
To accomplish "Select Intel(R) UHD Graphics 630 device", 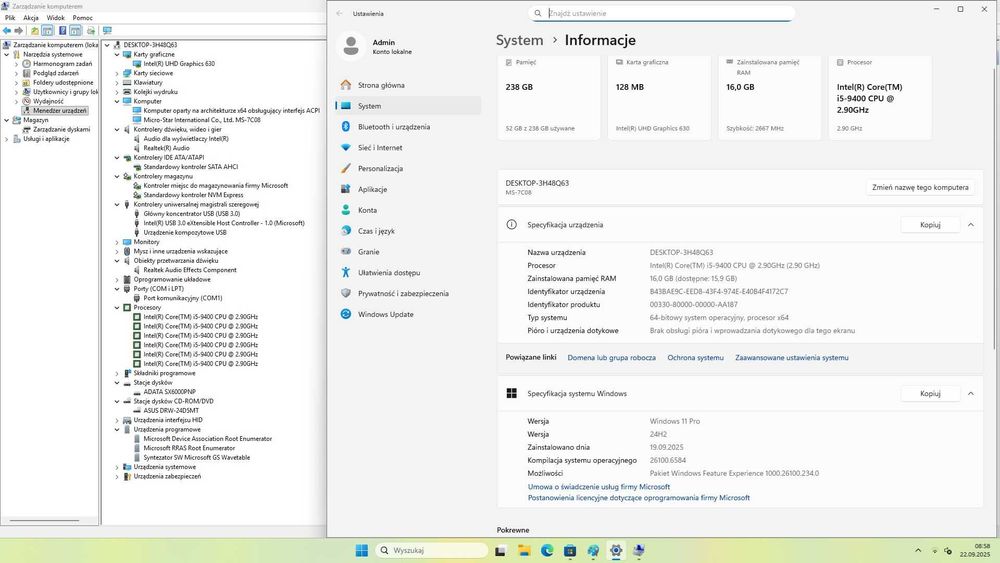I will coord(179,64).
